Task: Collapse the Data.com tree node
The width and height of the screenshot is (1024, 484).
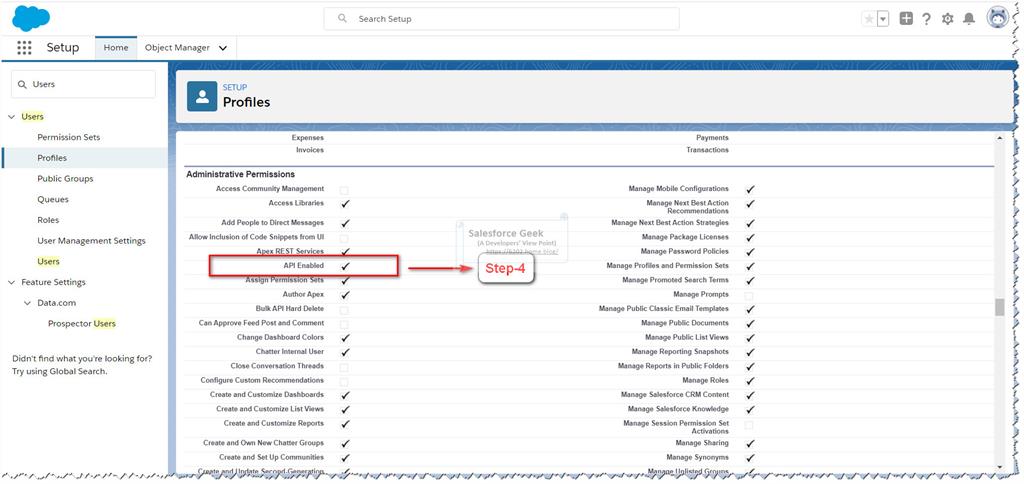Action: click(x=27, y=303)
